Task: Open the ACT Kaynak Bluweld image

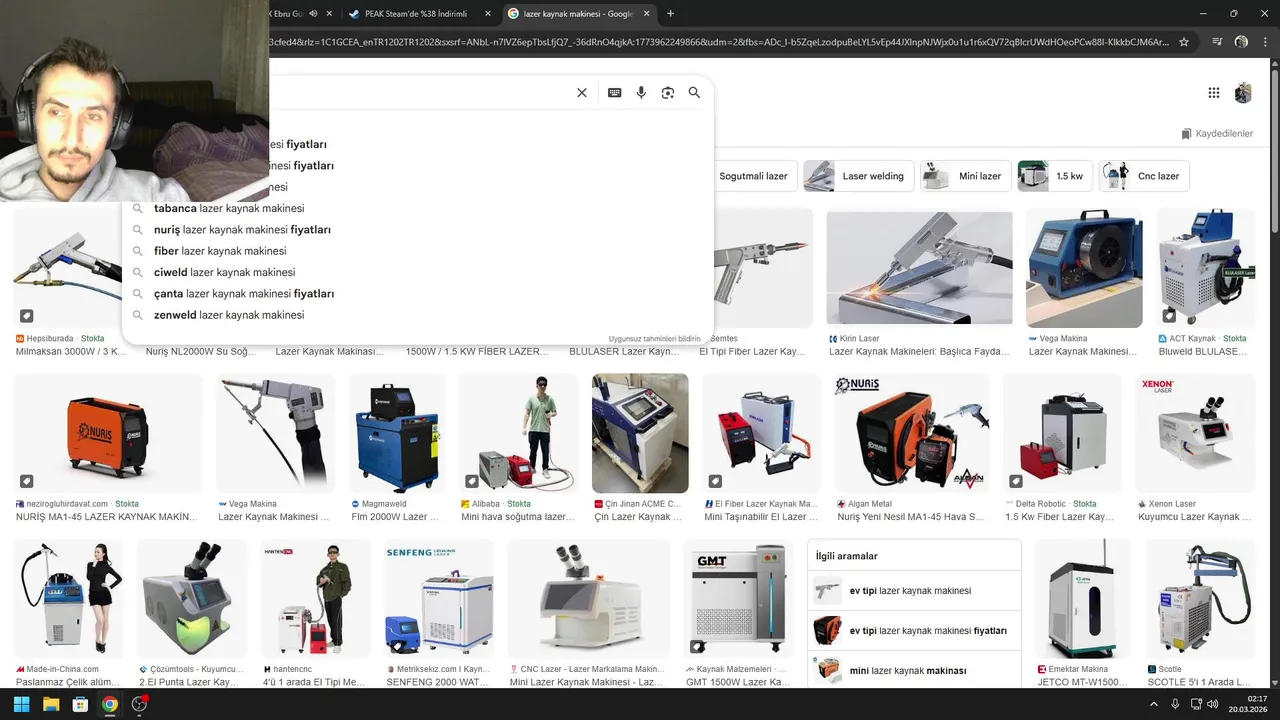Action: tap(1205, 268)
